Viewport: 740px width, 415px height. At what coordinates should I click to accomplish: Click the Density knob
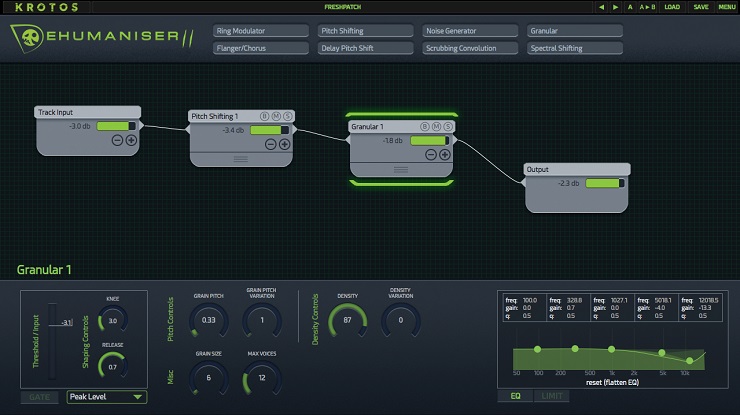(x=348, y=320)
